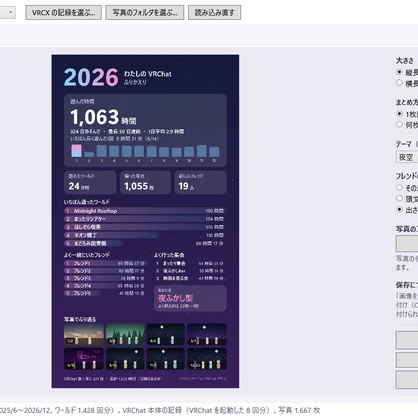Click the 'VRCX の記録を選ぶ...' button
418x418 pixels.
pos(63,13)
